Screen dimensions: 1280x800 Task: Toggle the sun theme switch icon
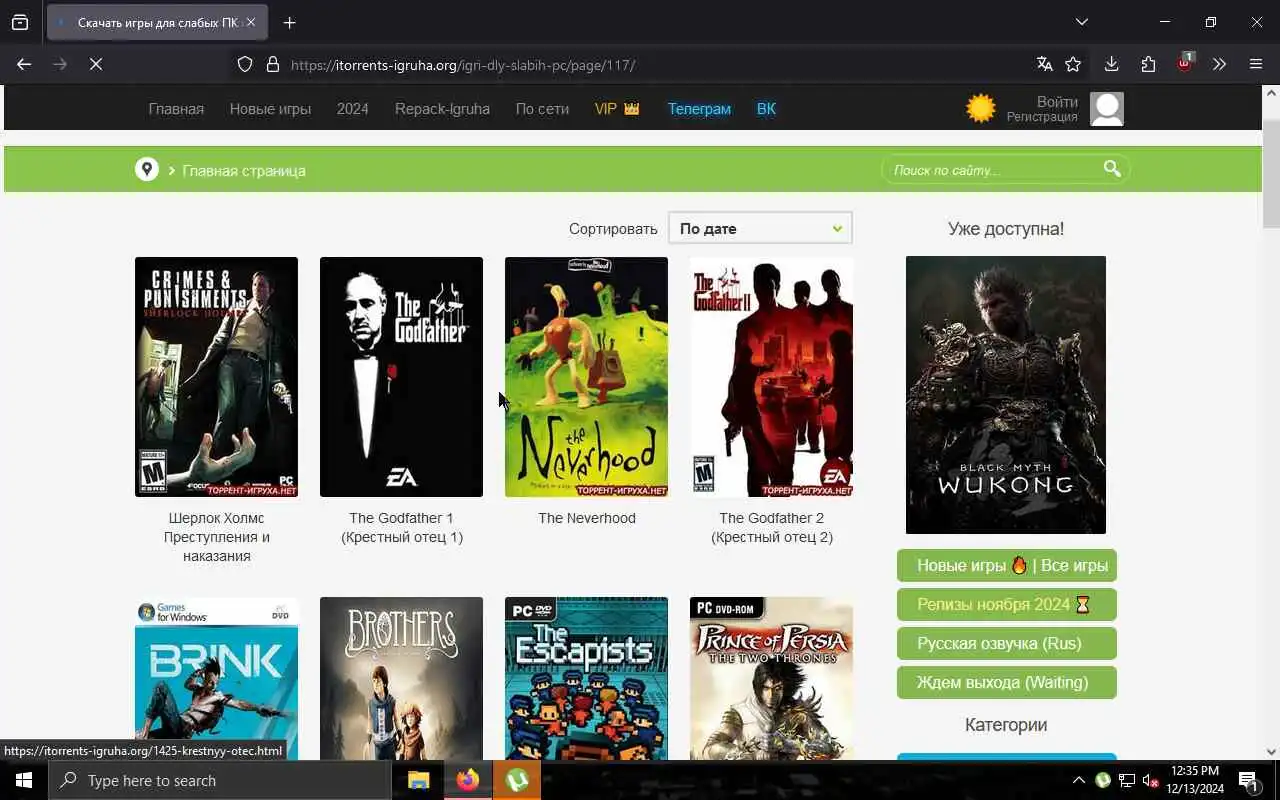[x=981, y=108]
